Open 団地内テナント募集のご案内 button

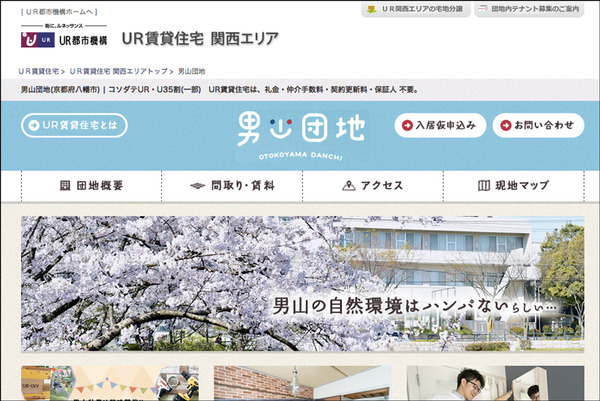[x=529, y=9]
